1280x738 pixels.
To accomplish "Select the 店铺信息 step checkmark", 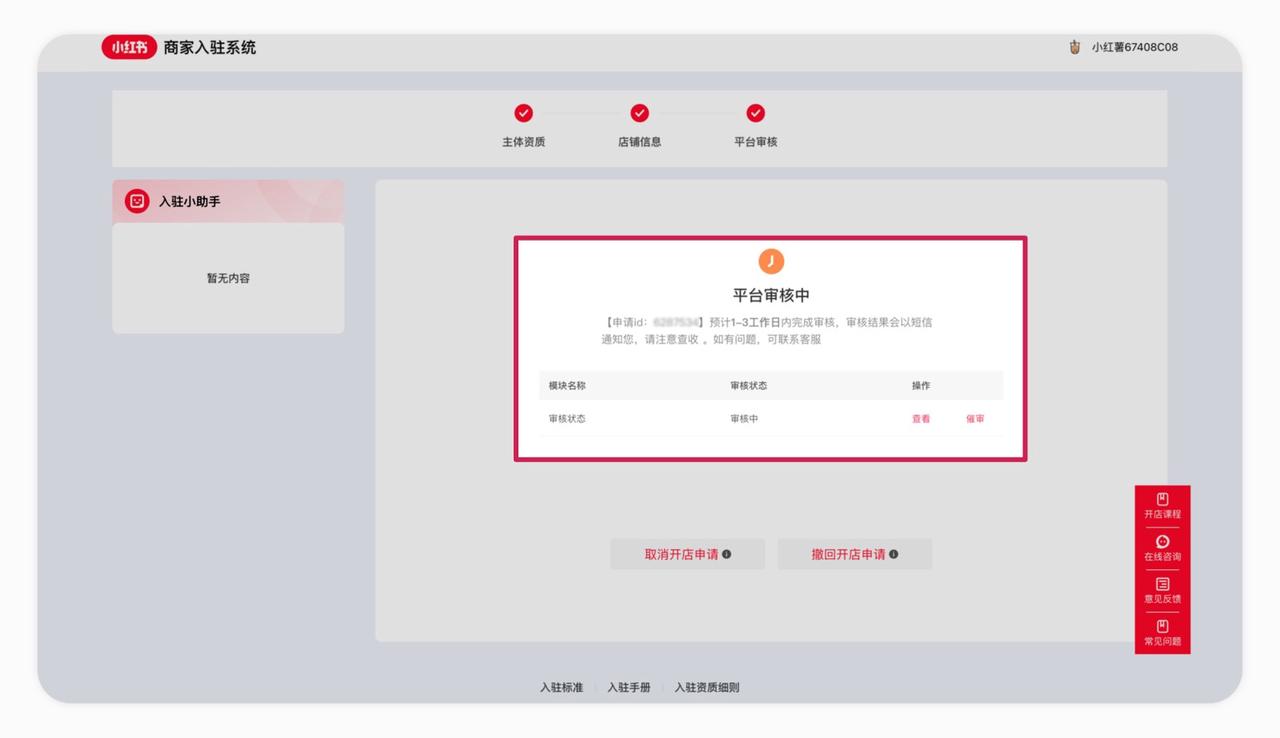I will pyautogui.click(x=640, y=114).
